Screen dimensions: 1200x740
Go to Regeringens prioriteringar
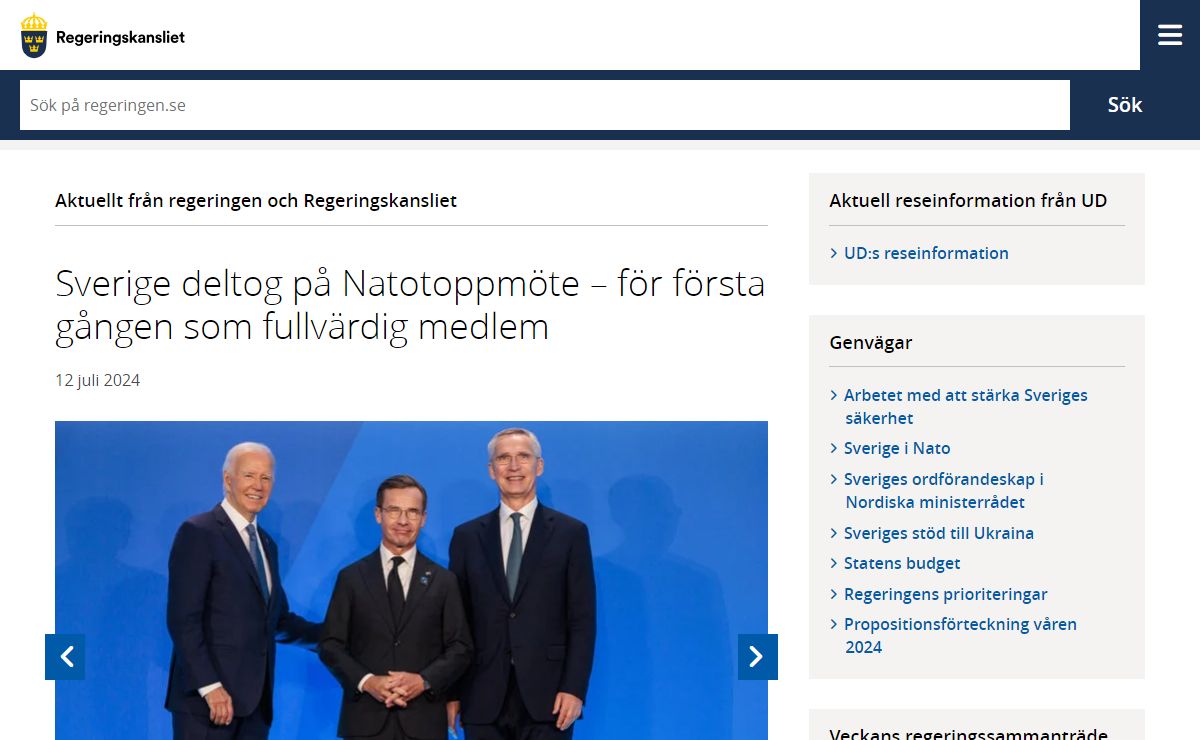tap(945, 594)
